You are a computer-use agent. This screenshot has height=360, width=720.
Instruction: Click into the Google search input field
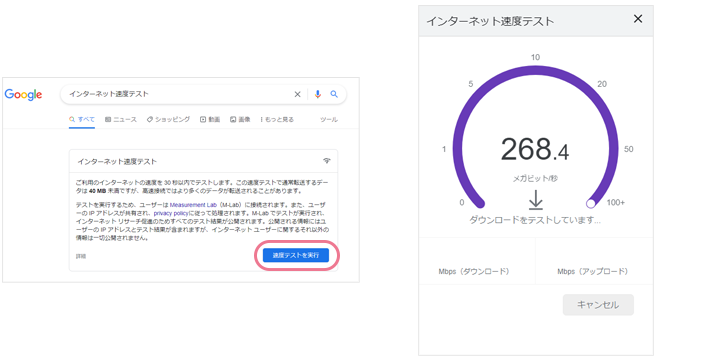pyautogui.click(x=179, y=94)
